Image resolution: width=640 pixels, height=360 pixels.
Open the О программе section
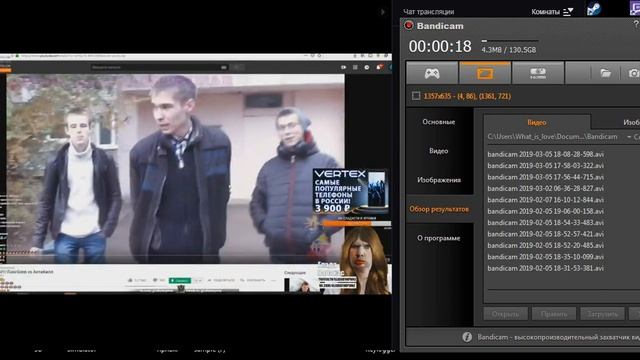tap(439, 238)
